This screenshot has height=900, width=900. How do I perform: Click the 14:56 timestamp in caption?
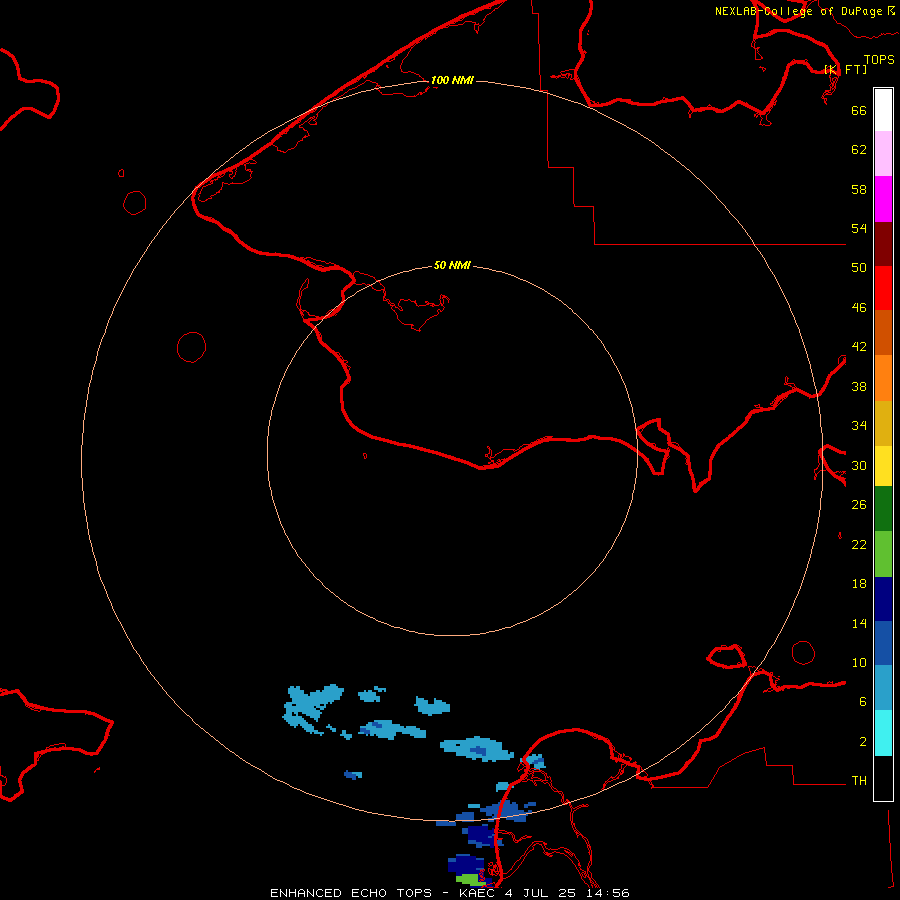pos(608,893)
